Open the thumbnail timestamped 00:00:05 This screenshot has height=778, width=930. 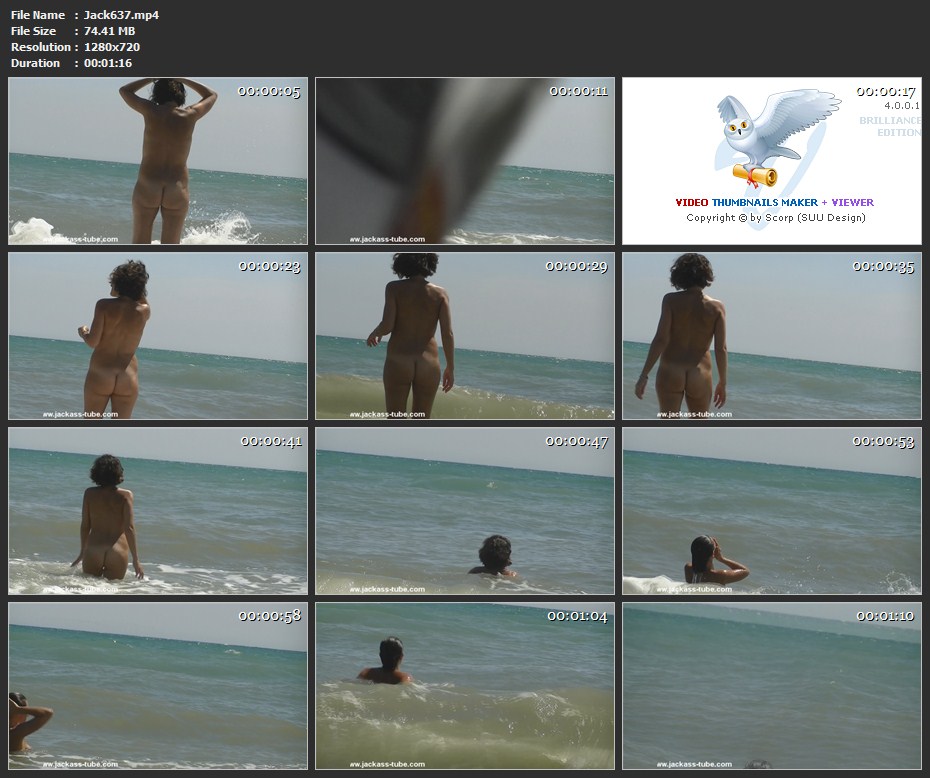point(158,161)
